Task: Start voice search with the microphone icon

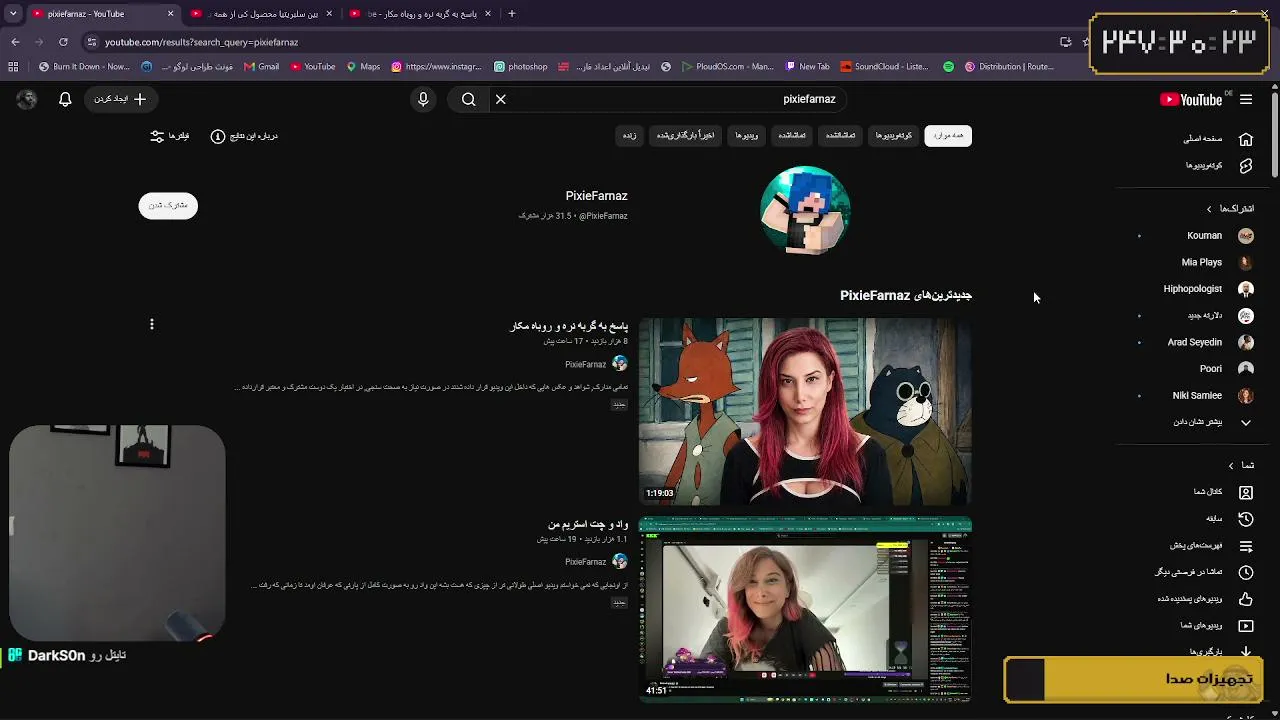Action: (x=423, y=99)
